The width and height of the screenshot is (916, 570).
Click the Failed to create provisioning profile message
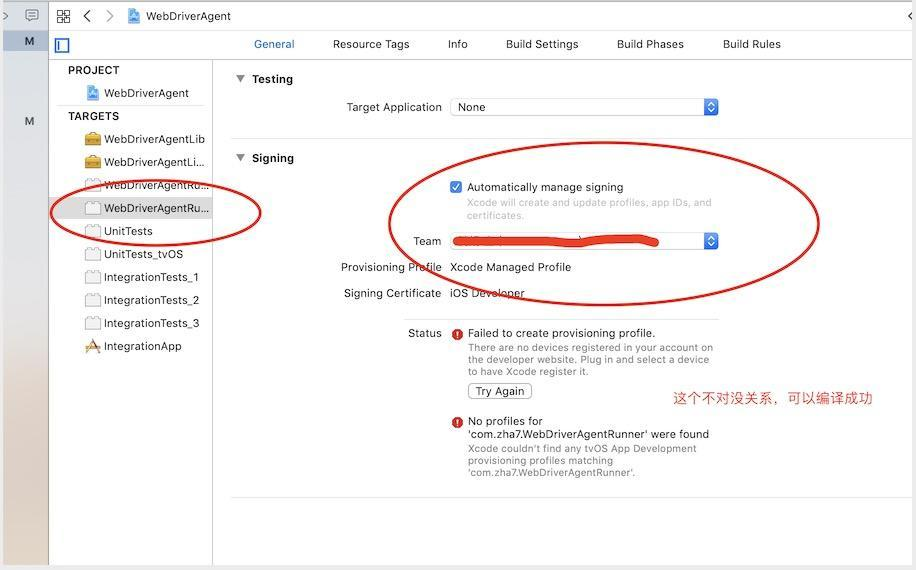(561, 333)
